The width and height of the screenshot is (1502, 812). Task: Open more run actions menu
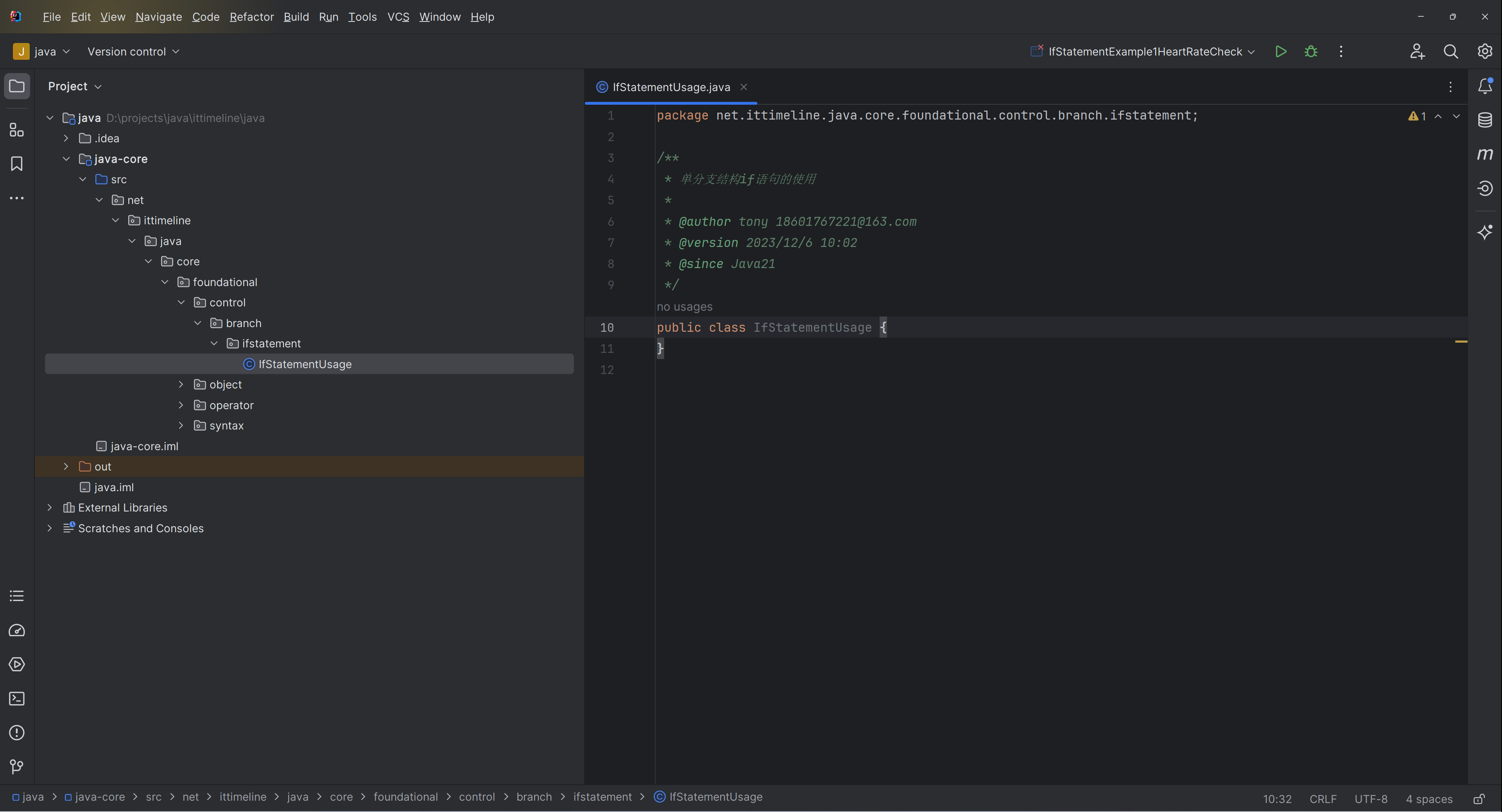pyautogui.click(x=1341, y=51)
